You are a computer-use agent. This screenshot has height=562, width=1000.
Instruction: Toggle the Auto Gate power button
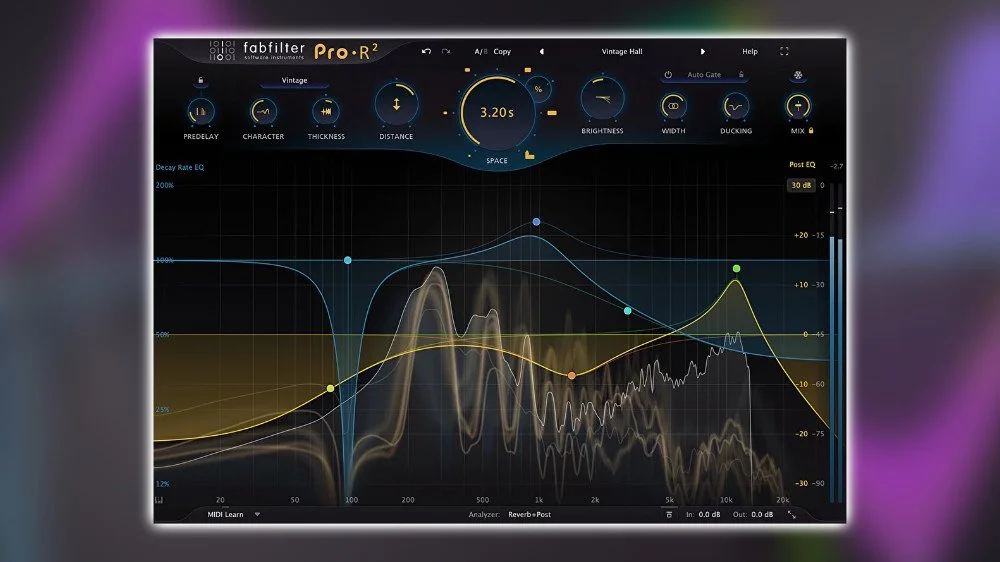pyautogui.click(x=668, y=75)
